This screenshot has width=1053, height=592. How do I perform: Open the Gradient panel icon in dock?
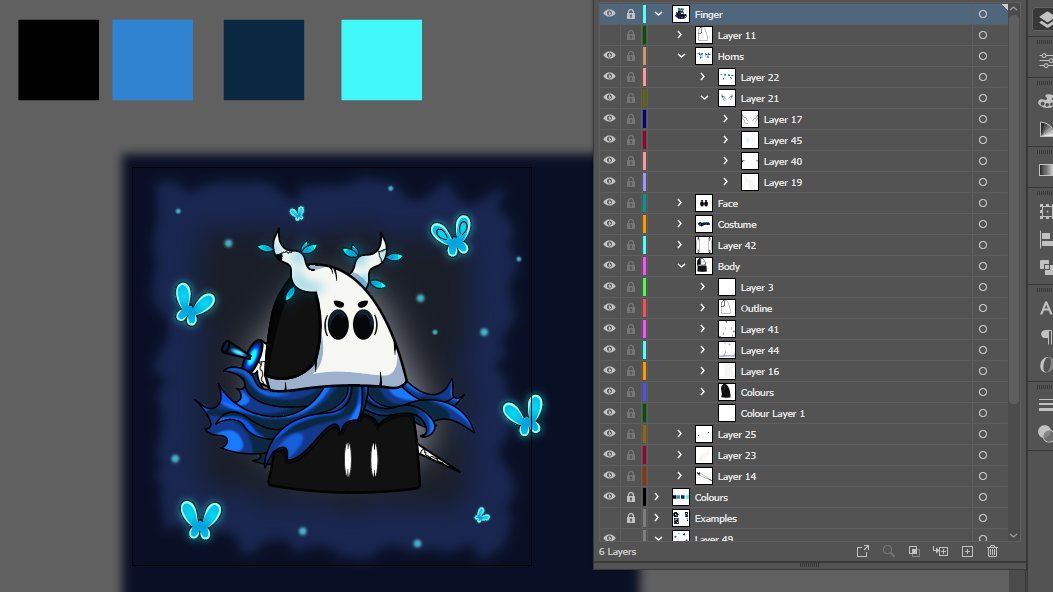pos(1045,170)
